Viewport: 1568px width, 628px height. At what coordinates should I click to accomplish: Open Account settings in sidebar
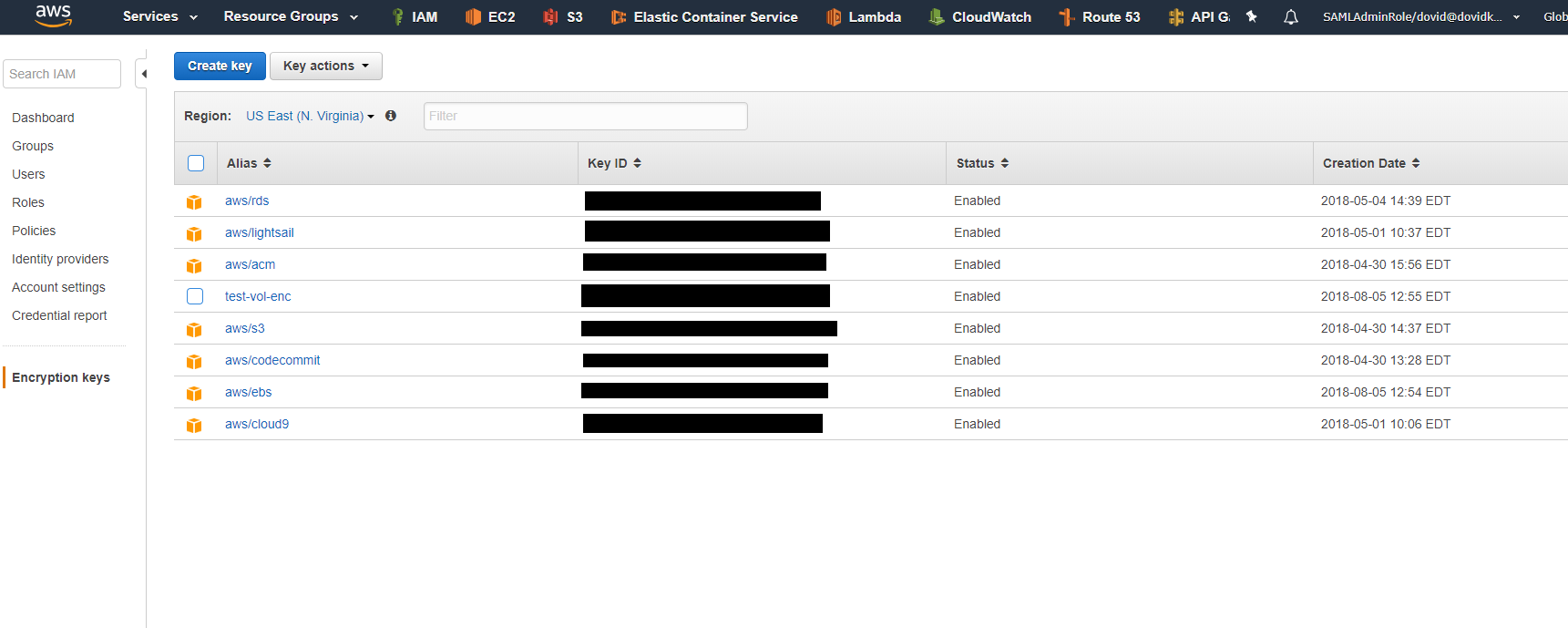pyautogui.click(x=58, y=287)
